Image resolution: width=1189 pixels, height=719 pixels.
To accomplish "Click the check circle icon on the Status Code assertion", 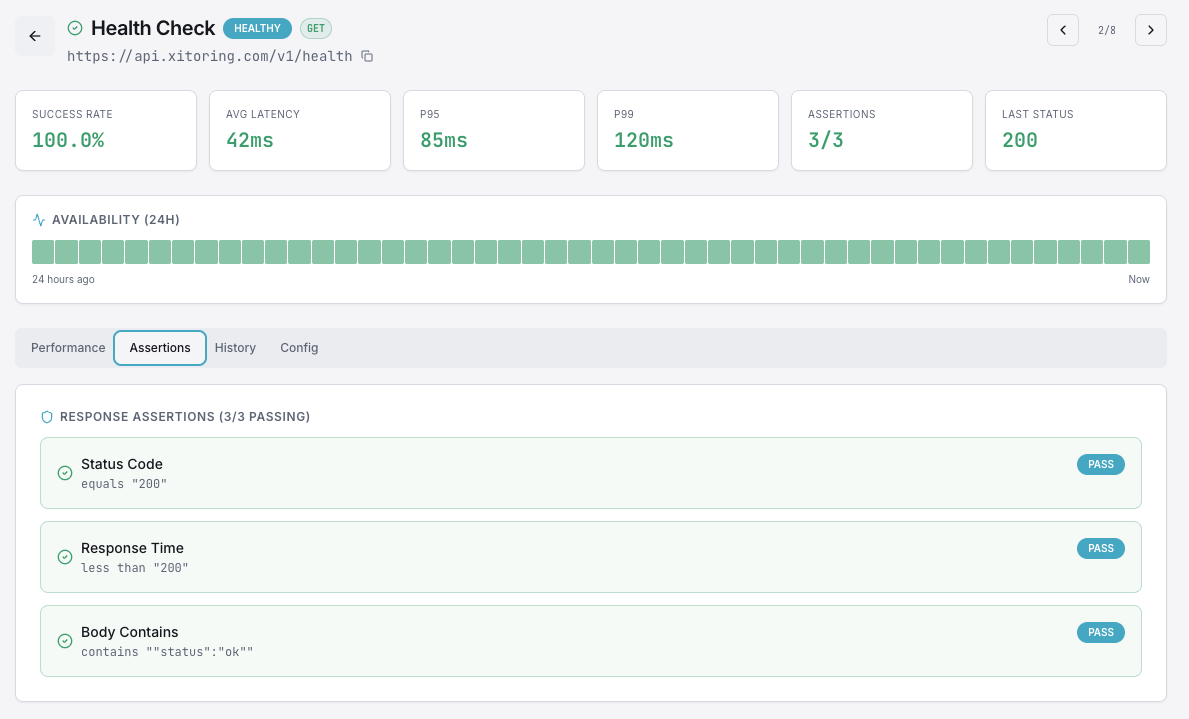I will click(65, 472).
